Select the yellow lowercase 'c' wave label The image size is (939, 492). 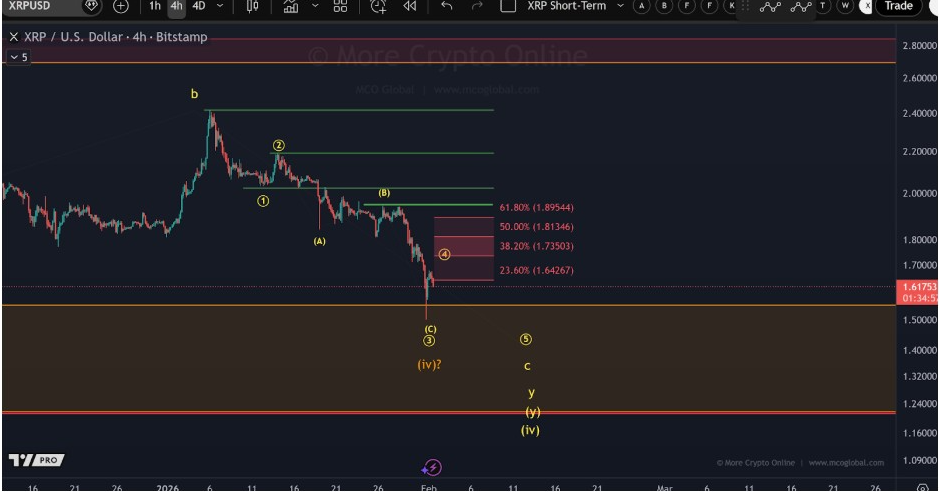(x=527, y=366)
